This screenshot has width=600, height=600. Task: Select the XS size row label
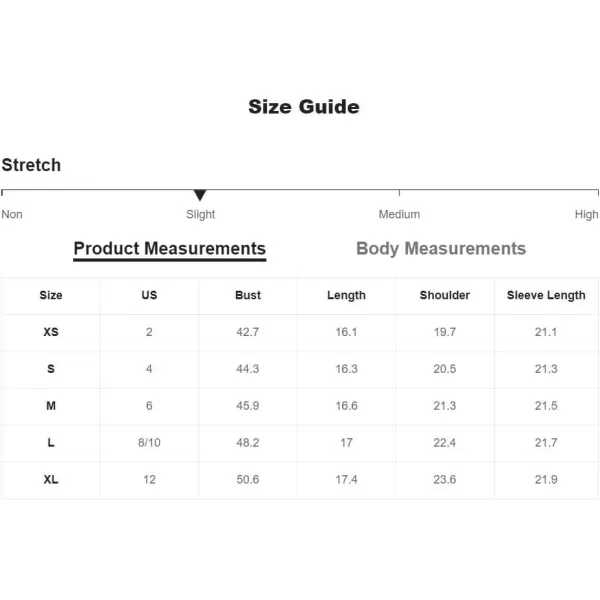pos(51,332)
